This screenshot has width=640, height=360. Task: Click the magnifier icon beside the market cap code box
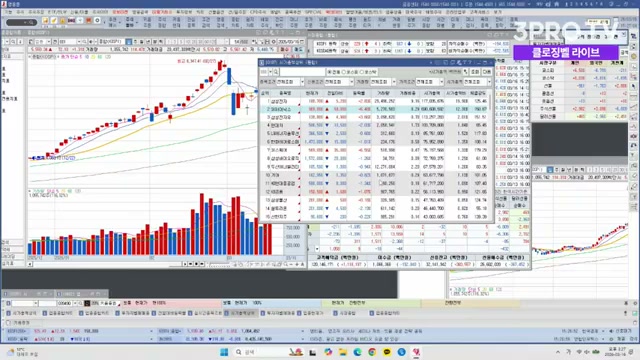(x=276, y=72)
